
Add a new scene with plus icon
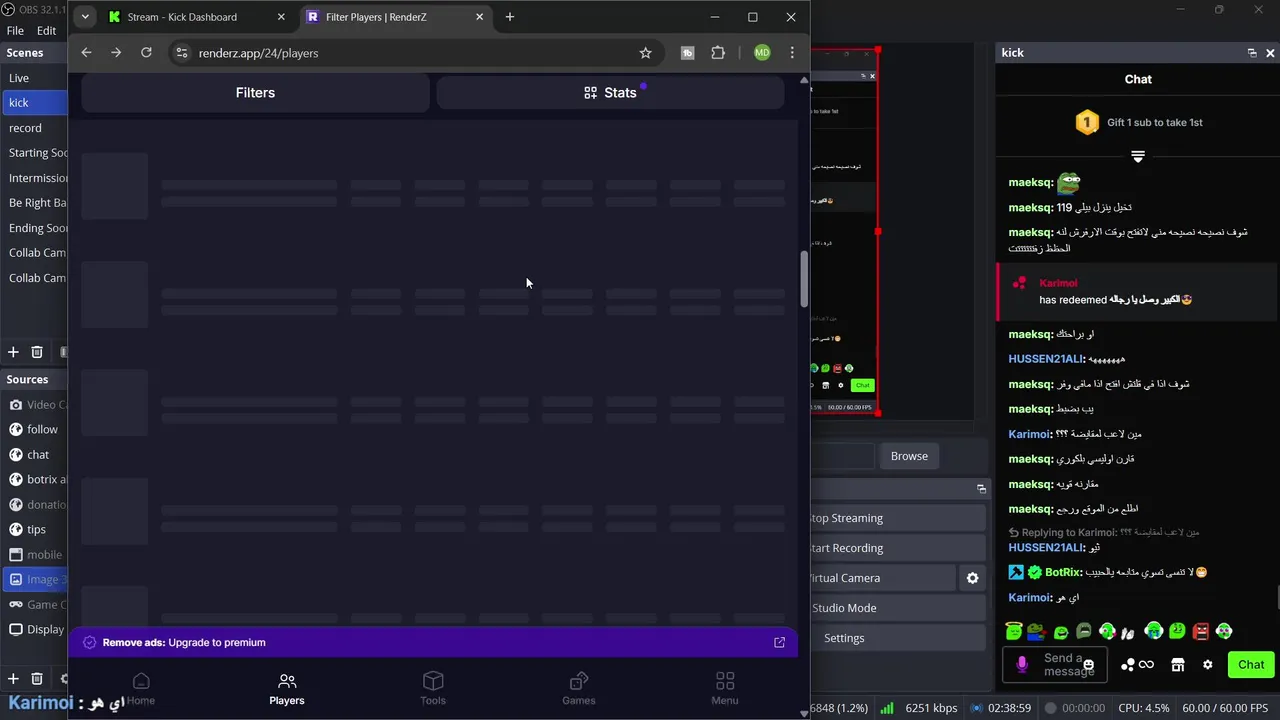pos(13,352)
